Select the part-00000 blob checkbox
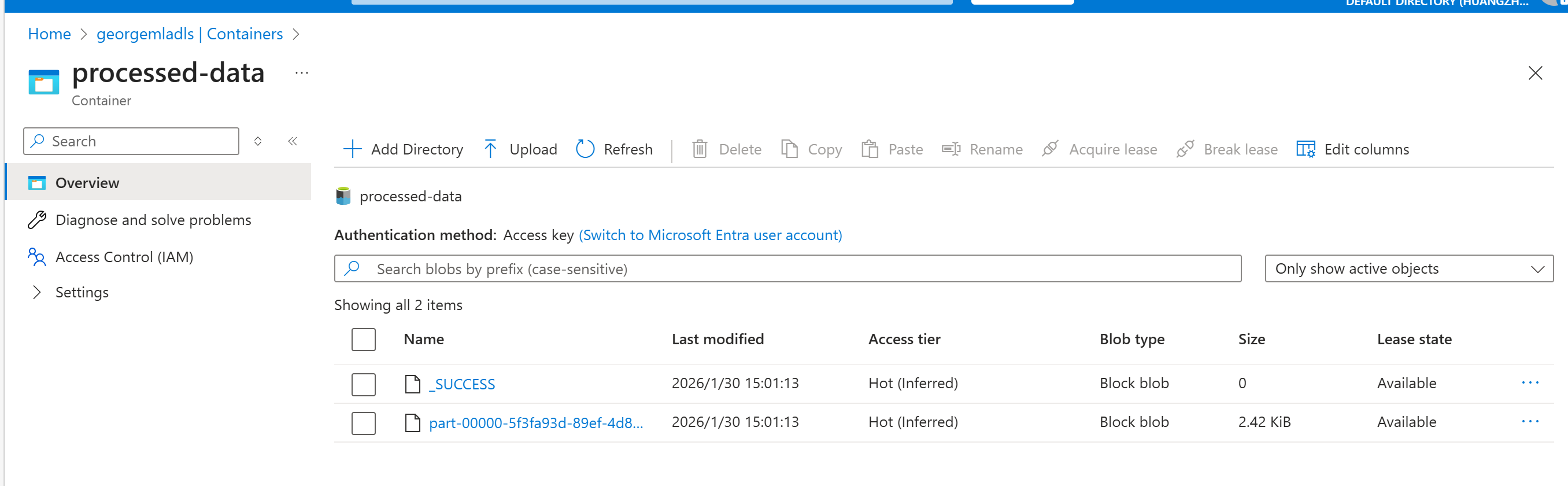Image resolution: width=1568 pixels, height=486 pixels. coord(364,424)
